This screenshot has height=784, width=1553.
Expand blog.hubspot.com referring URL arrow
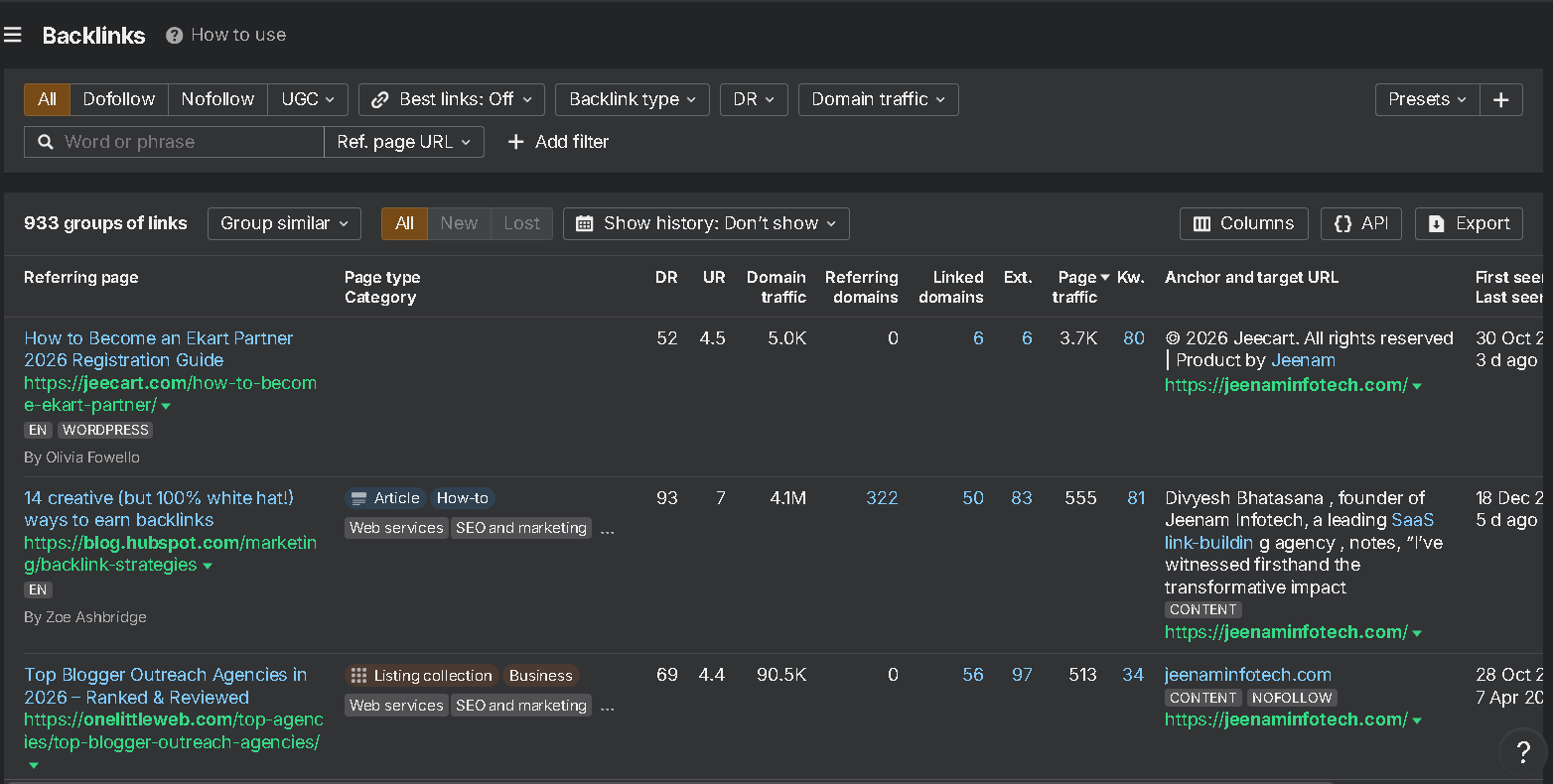click(x=208, y=567)
